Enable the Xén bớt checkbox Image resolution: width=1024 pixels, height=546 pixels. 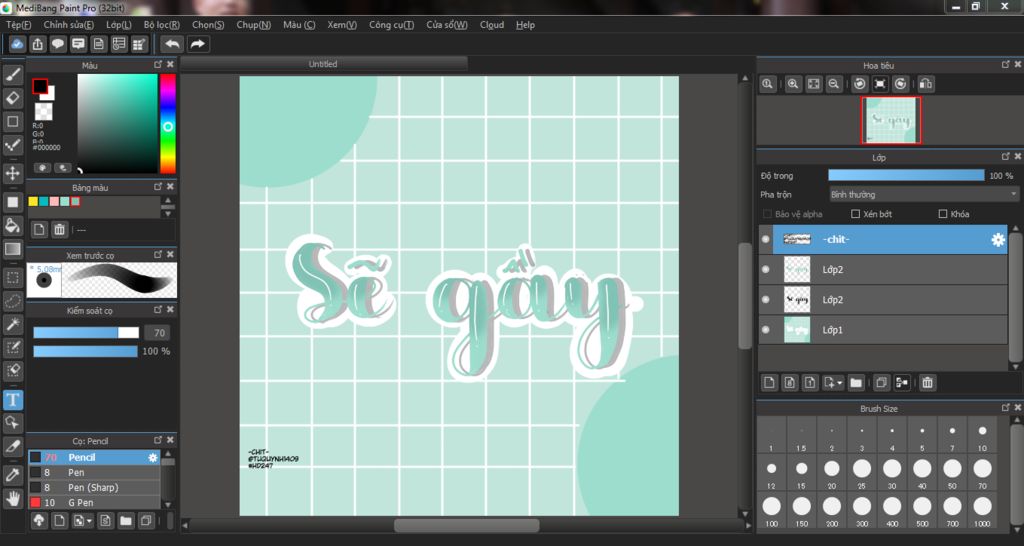855,214
